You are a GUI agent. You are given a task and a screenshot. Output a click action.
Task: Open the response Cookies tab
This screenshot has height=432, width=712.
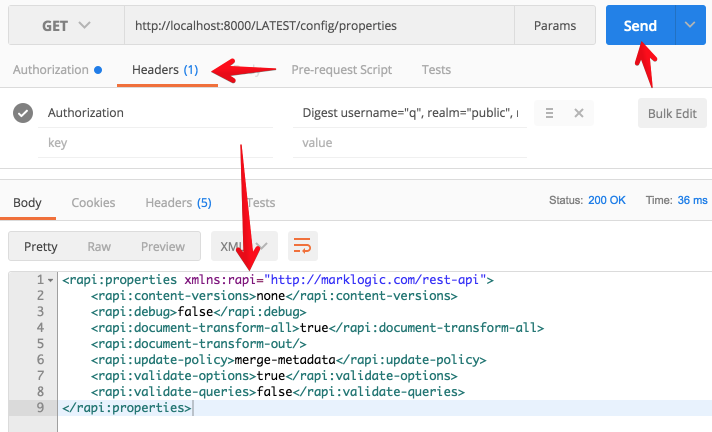93,203
